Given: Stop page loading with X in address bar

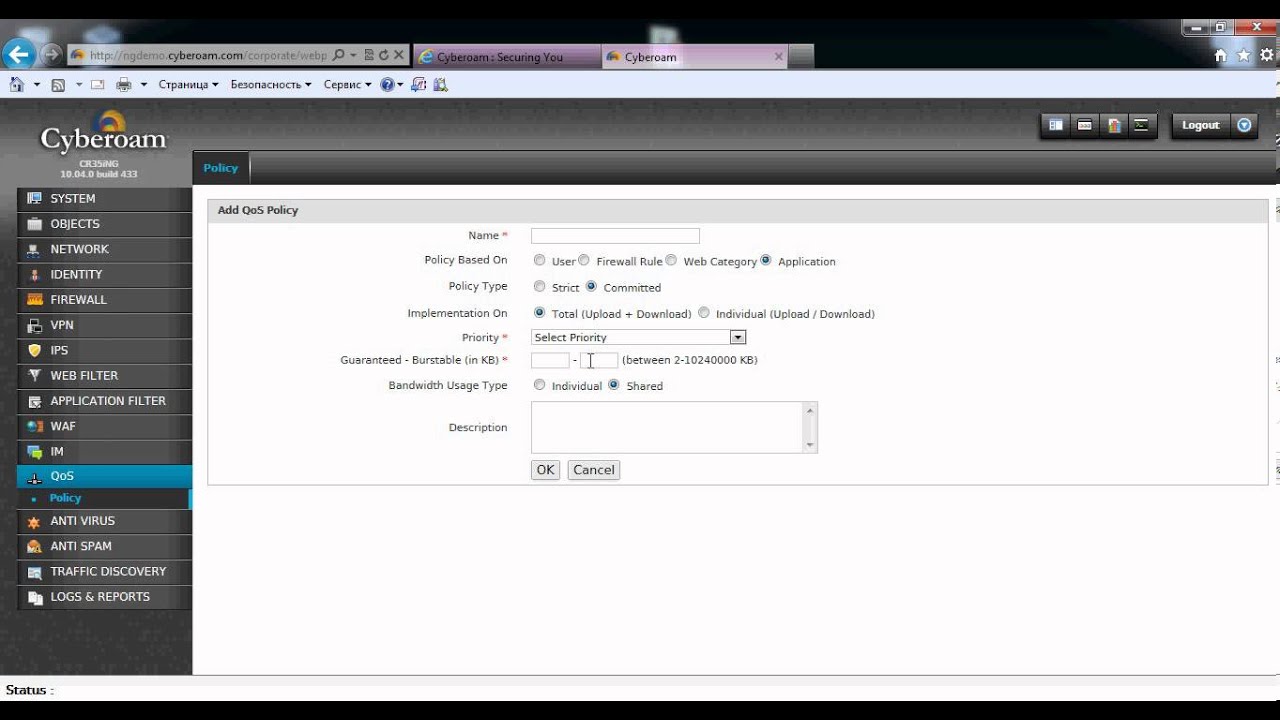Looking at the screenshot, I should click(399, 56).
